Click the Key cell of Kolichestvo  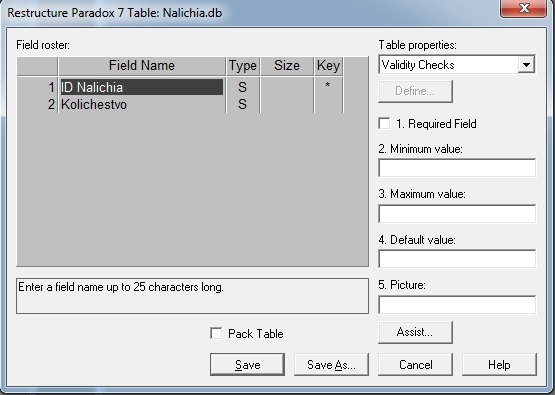(x=328, y=104)
